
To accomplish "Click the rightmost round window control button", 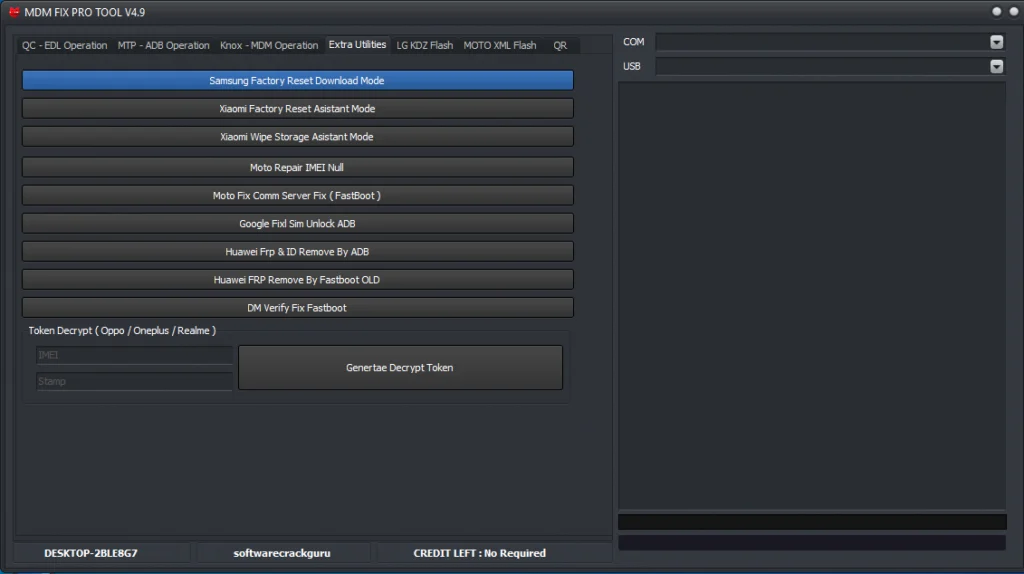I will coord(1012,12).
